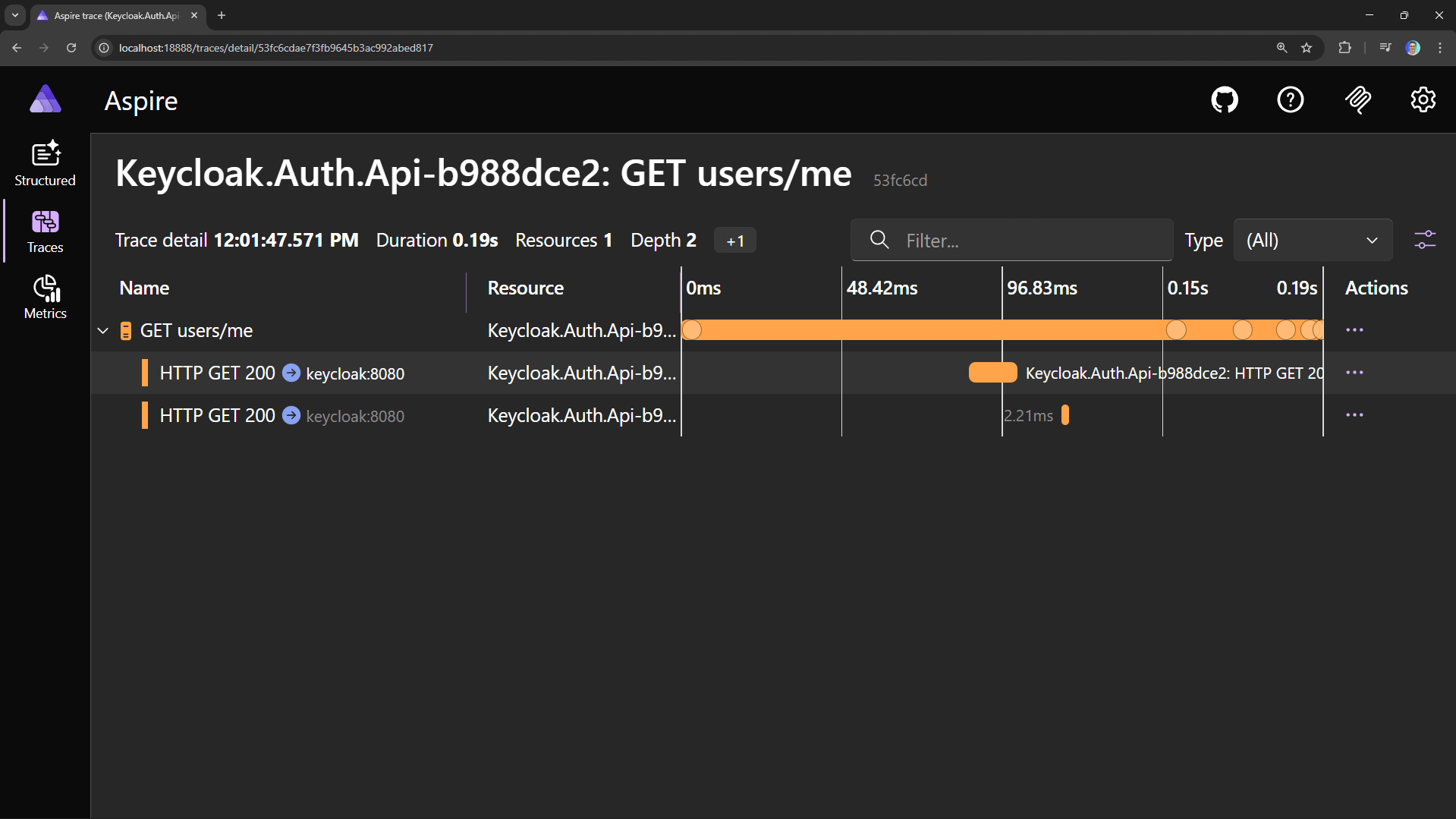The width and height of the screenshot is (1456, 819).
Task: Open the Type (All) dropdown
Action: pos(1313,240)
